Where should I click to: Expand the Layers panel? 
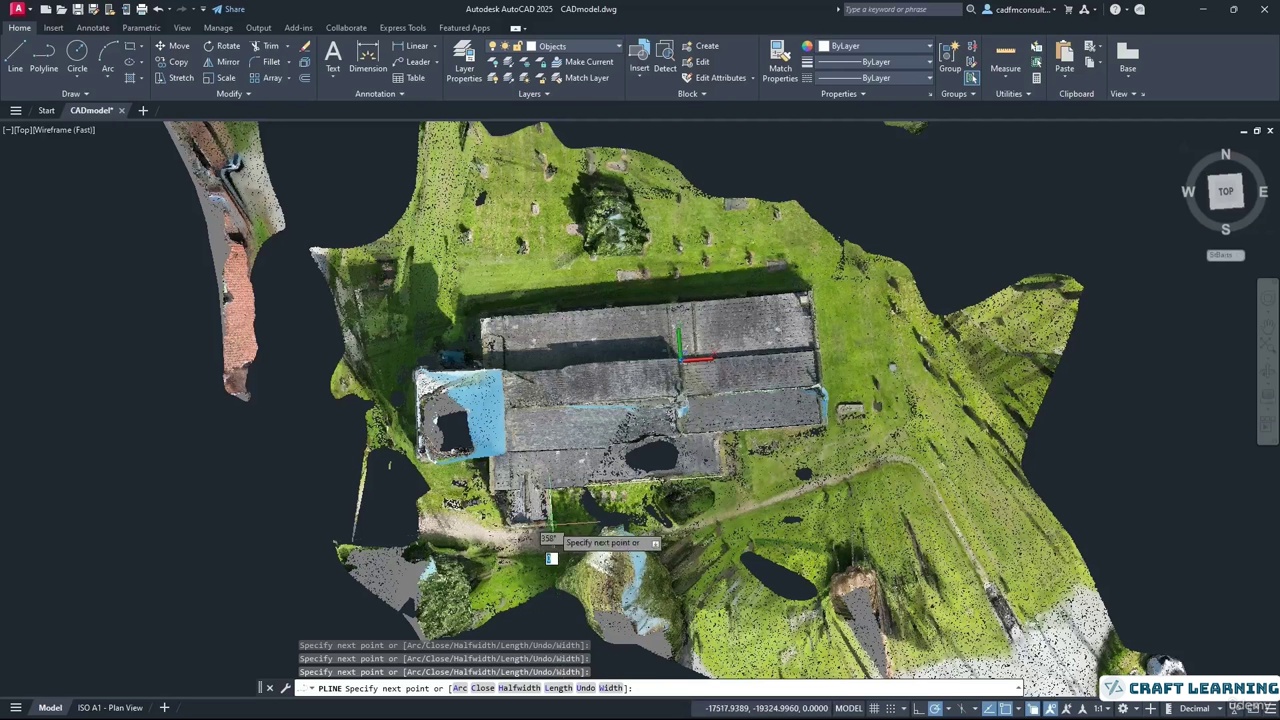[534, 94]
